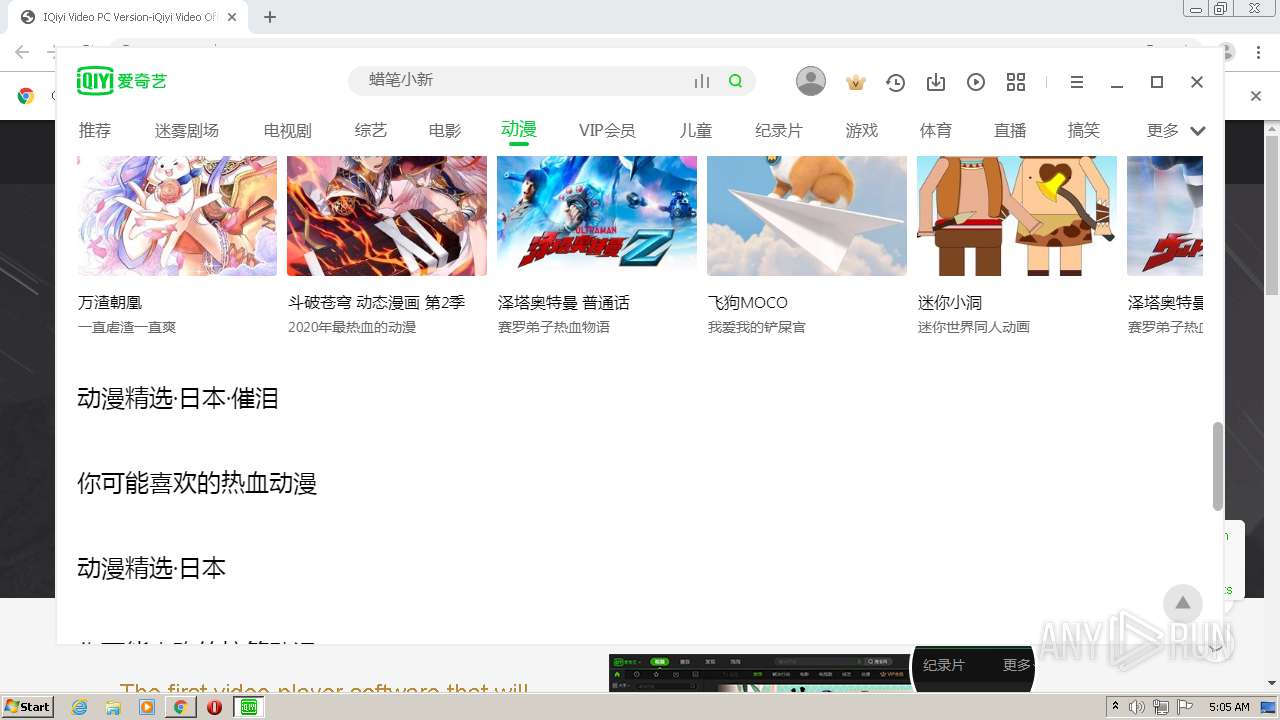Open a new browser tab

coord(270,17)
